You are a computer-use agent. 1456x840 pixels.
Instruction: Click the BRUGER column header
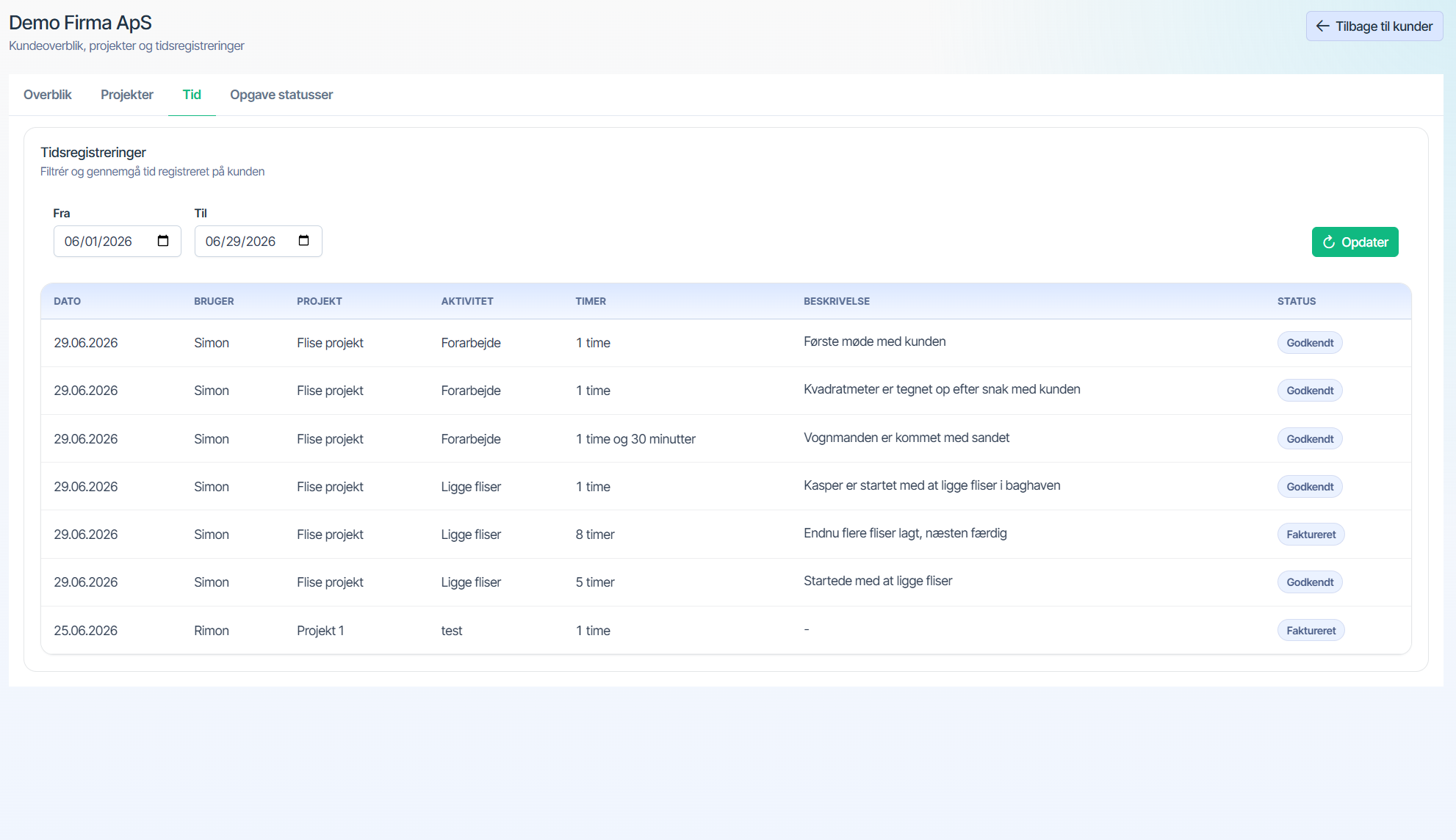(214, 301)
